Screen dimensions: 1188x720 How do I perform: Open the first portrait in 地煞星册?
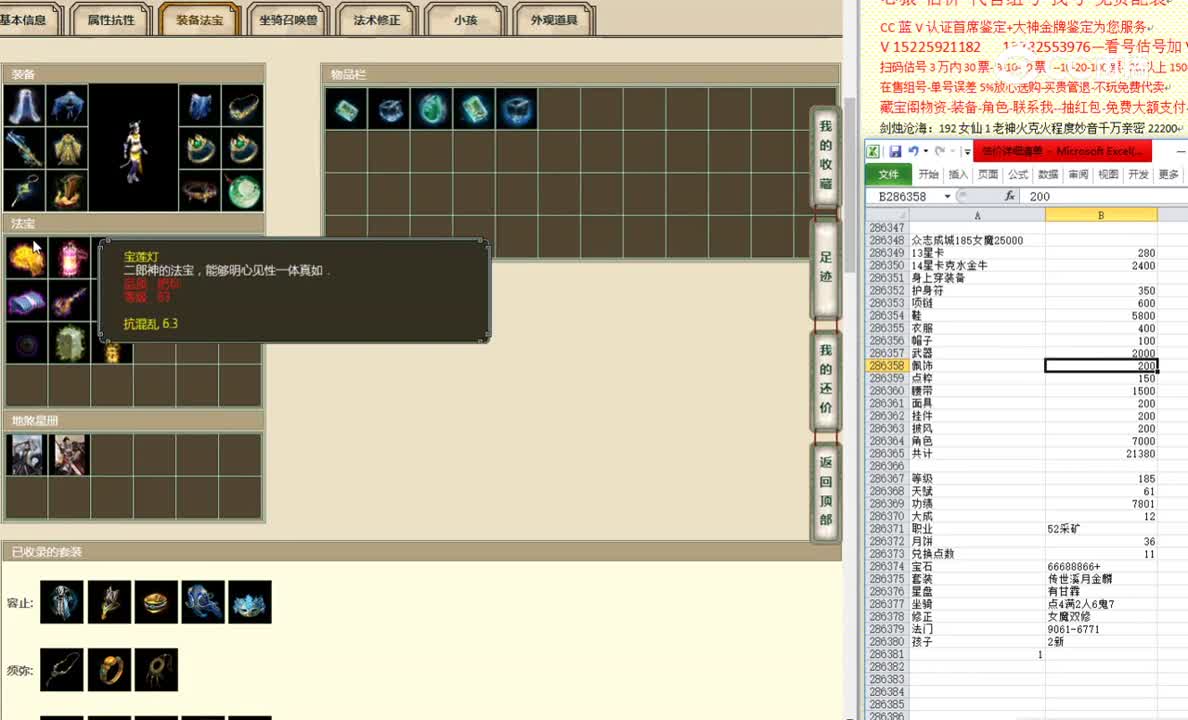(x=26, y=455)
